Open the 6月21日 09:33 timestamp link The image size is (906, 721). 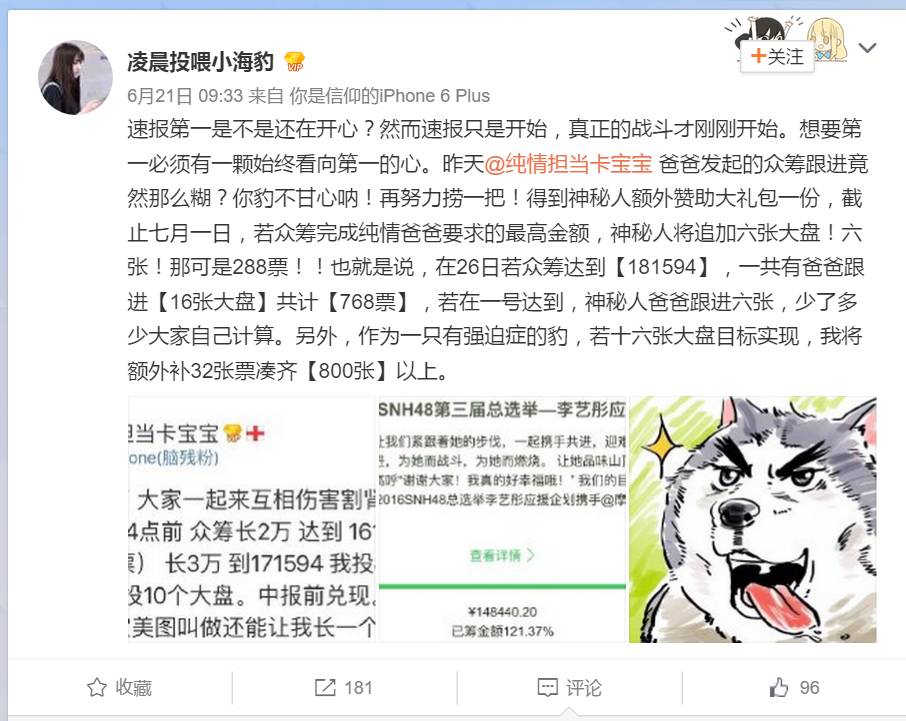(x=185, y=96)
